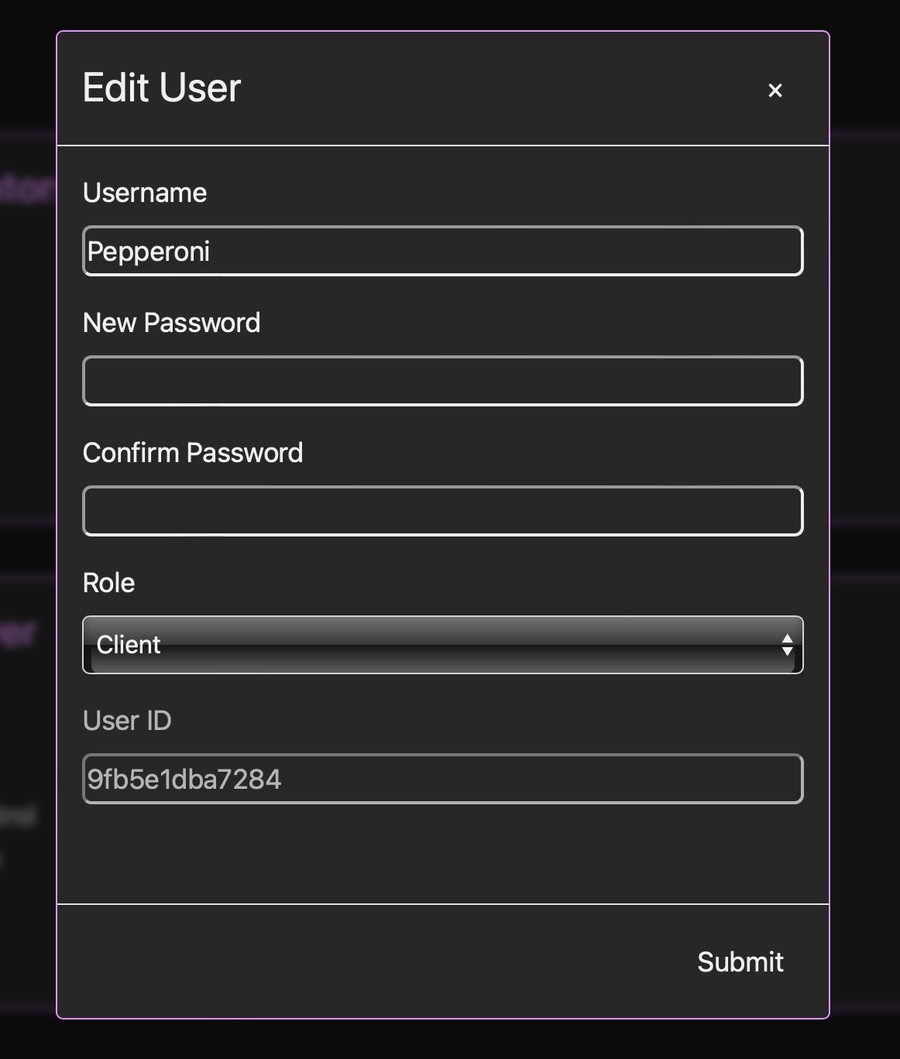The image size is (900, 1059).
Task: Click the User ID label
Action: 127,721
